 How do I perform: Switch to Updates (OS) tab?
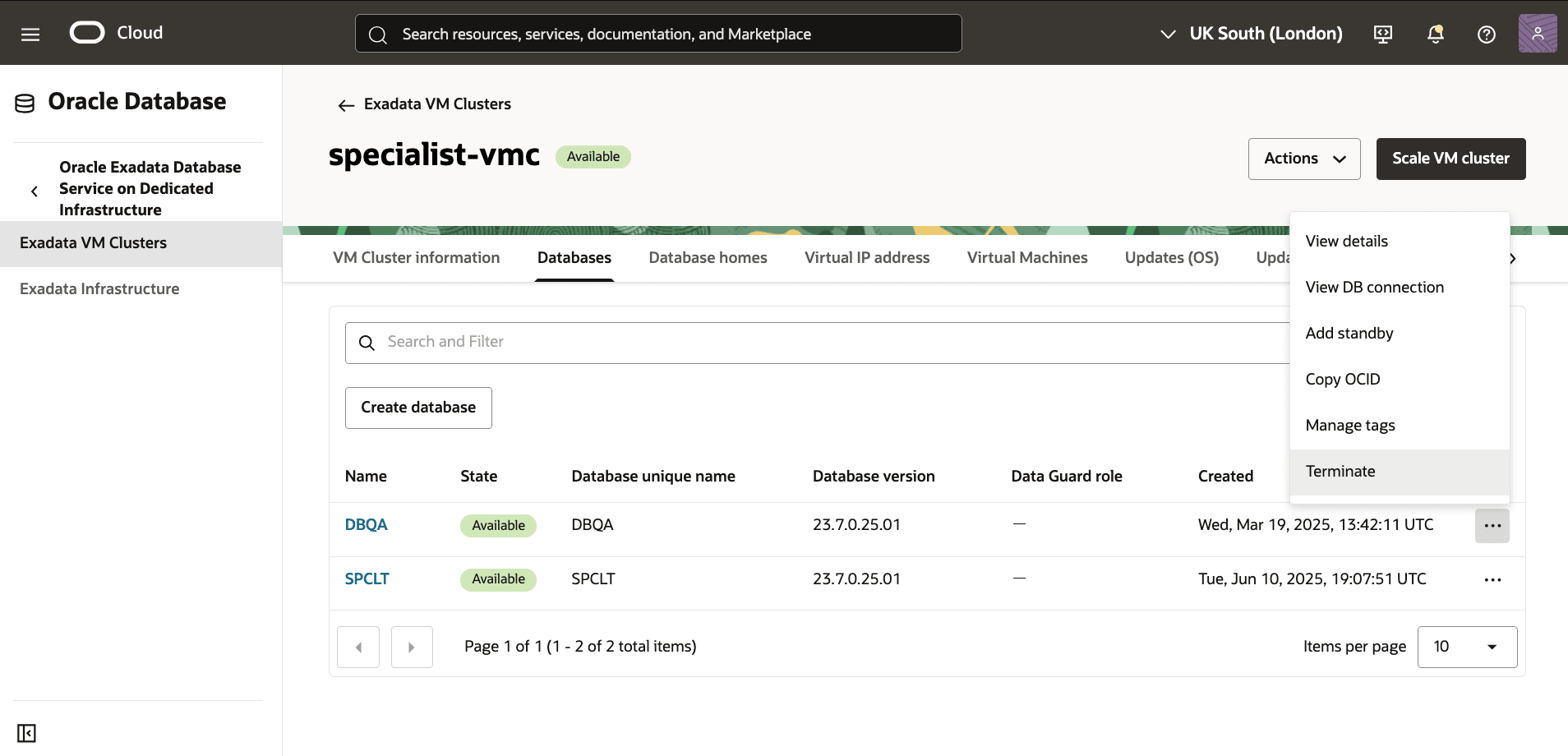(1171, 258)
